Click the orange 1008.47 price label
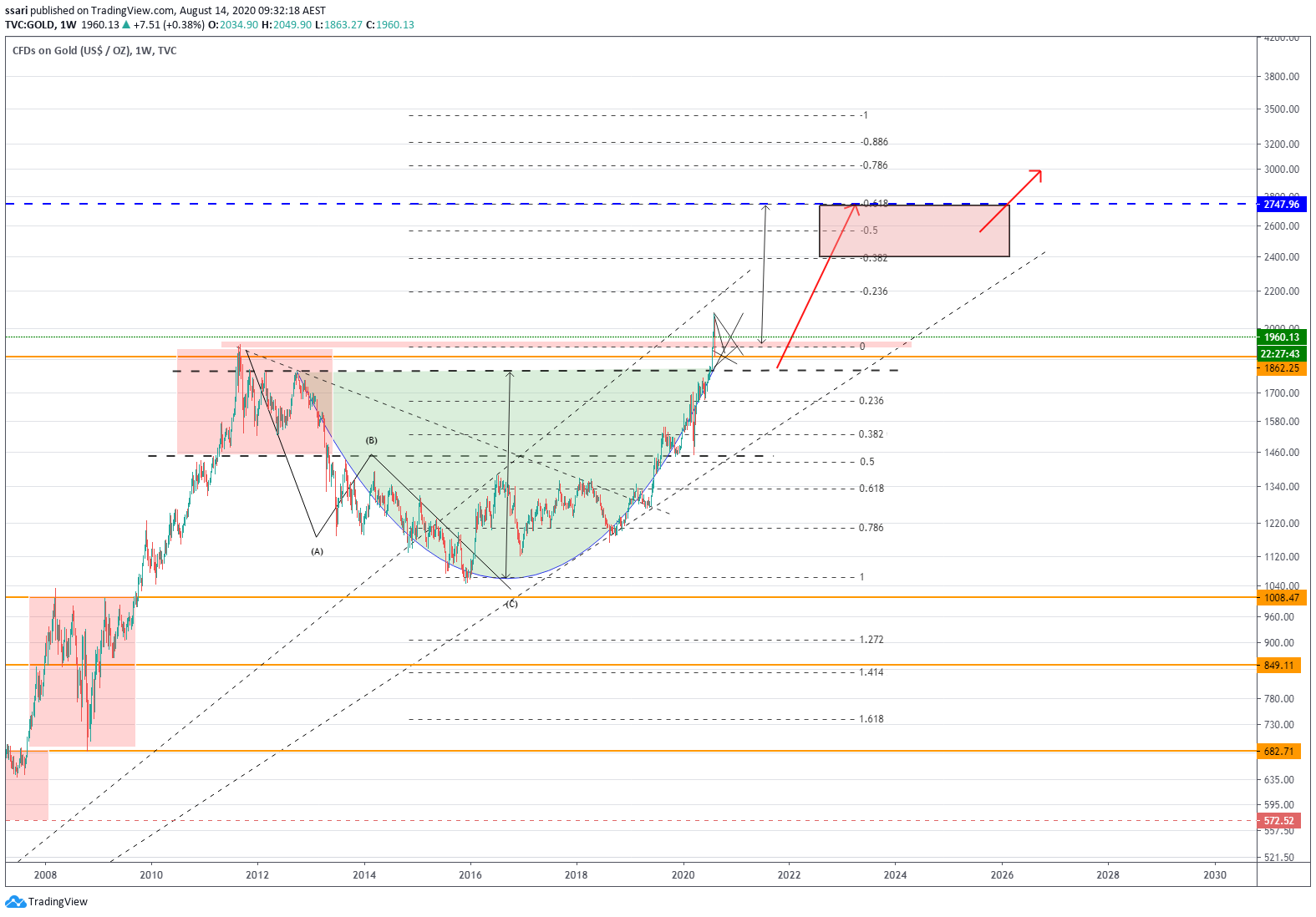Screen dimensions: 1316x917 [1281, 598]
